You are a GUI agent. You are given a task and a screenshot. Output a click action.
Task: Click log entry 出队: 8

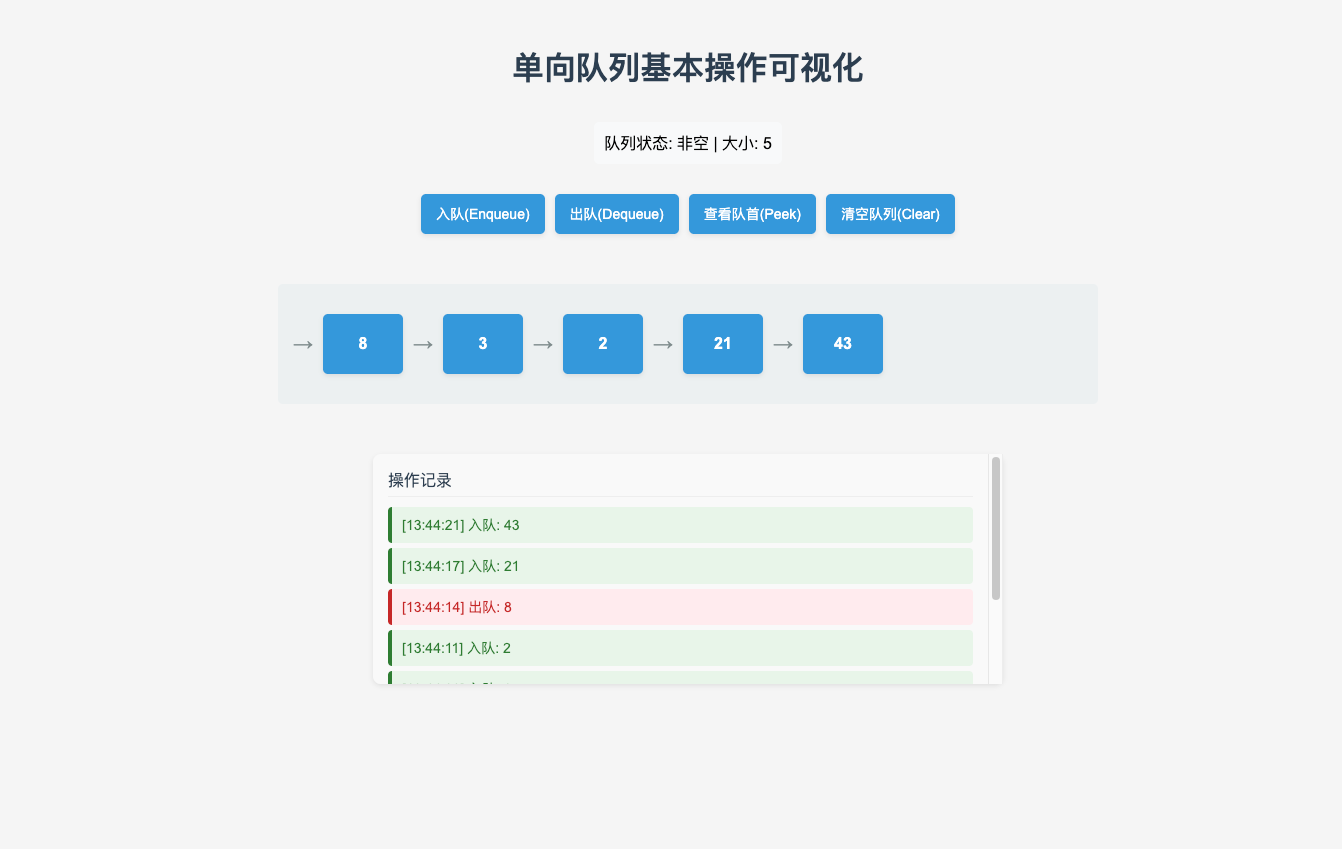[680, 607]
